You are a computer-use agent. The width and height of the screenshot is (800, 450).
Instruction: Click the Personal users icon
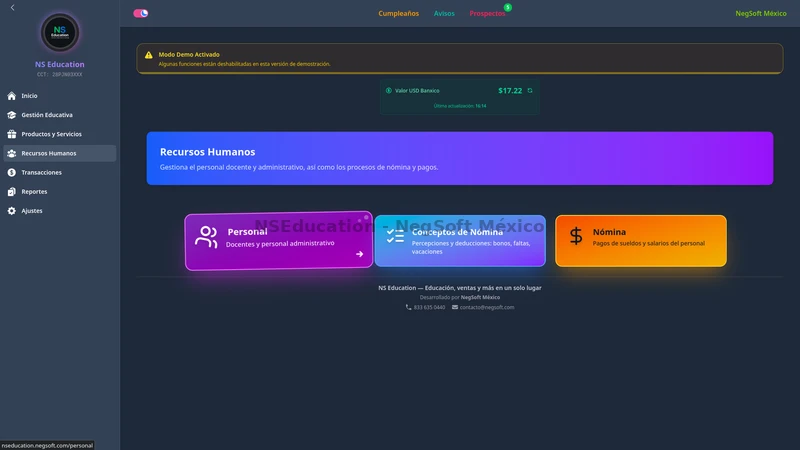pos(206,237)
